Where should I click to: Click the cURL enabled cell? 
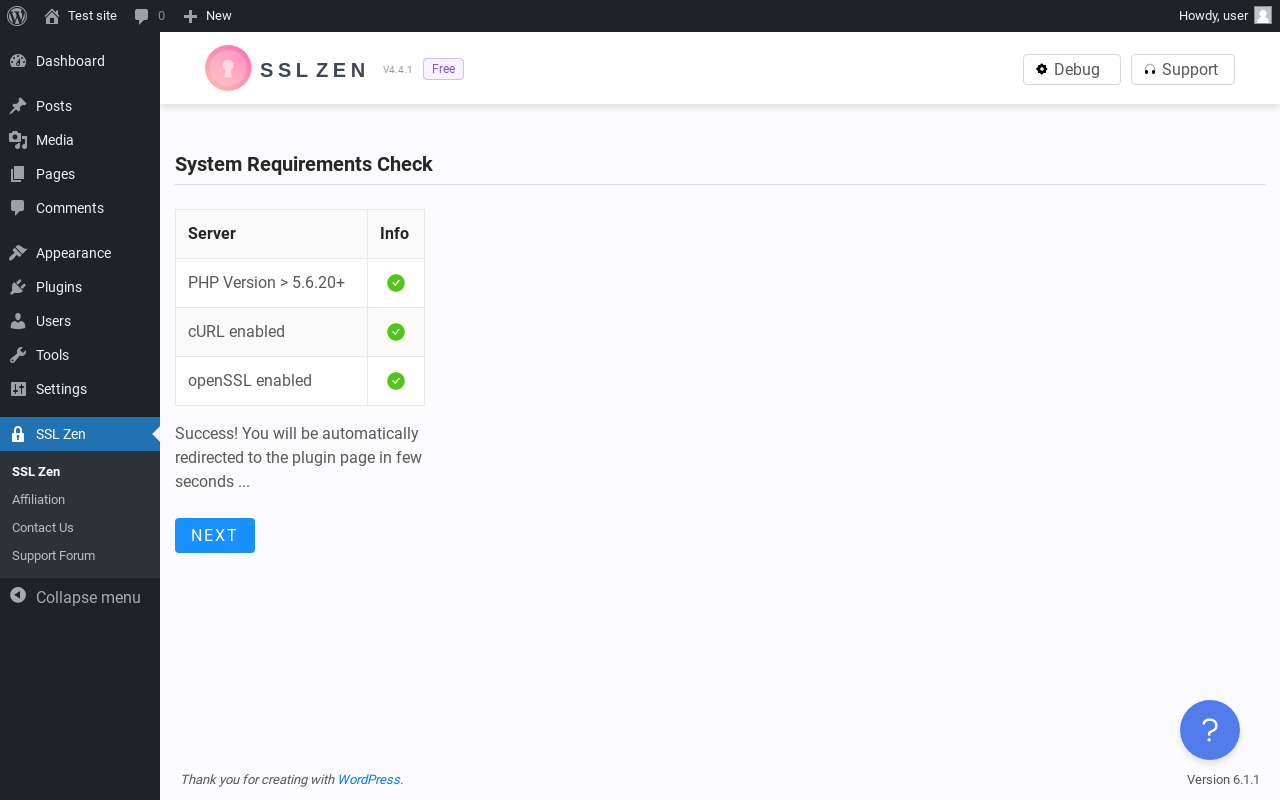(272, 332)
